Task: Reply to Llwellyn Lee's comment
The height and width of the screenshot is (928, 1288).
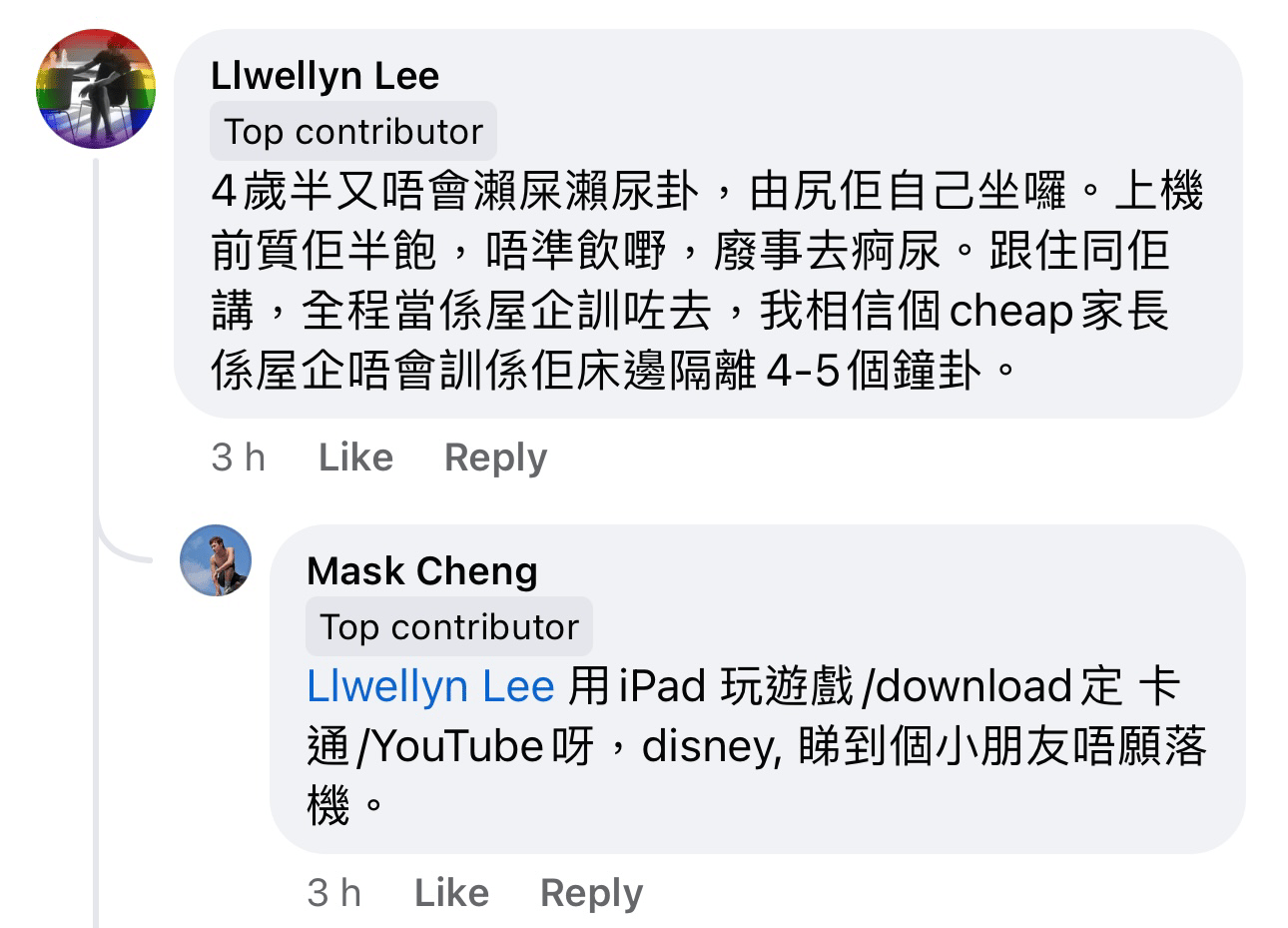Action: tap(495, 458)
